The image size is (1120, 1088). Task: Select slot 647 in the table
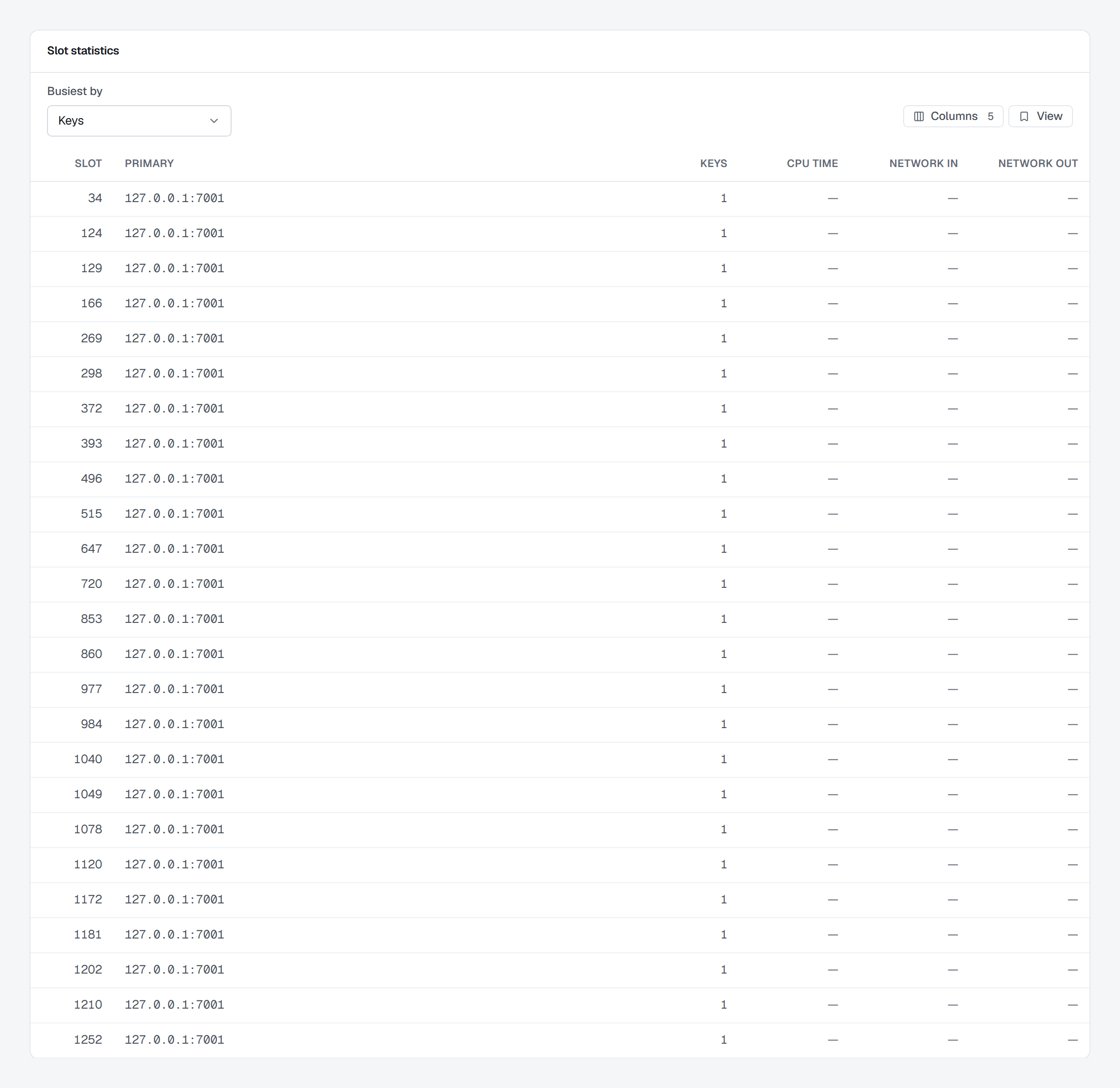pos(560,549)
